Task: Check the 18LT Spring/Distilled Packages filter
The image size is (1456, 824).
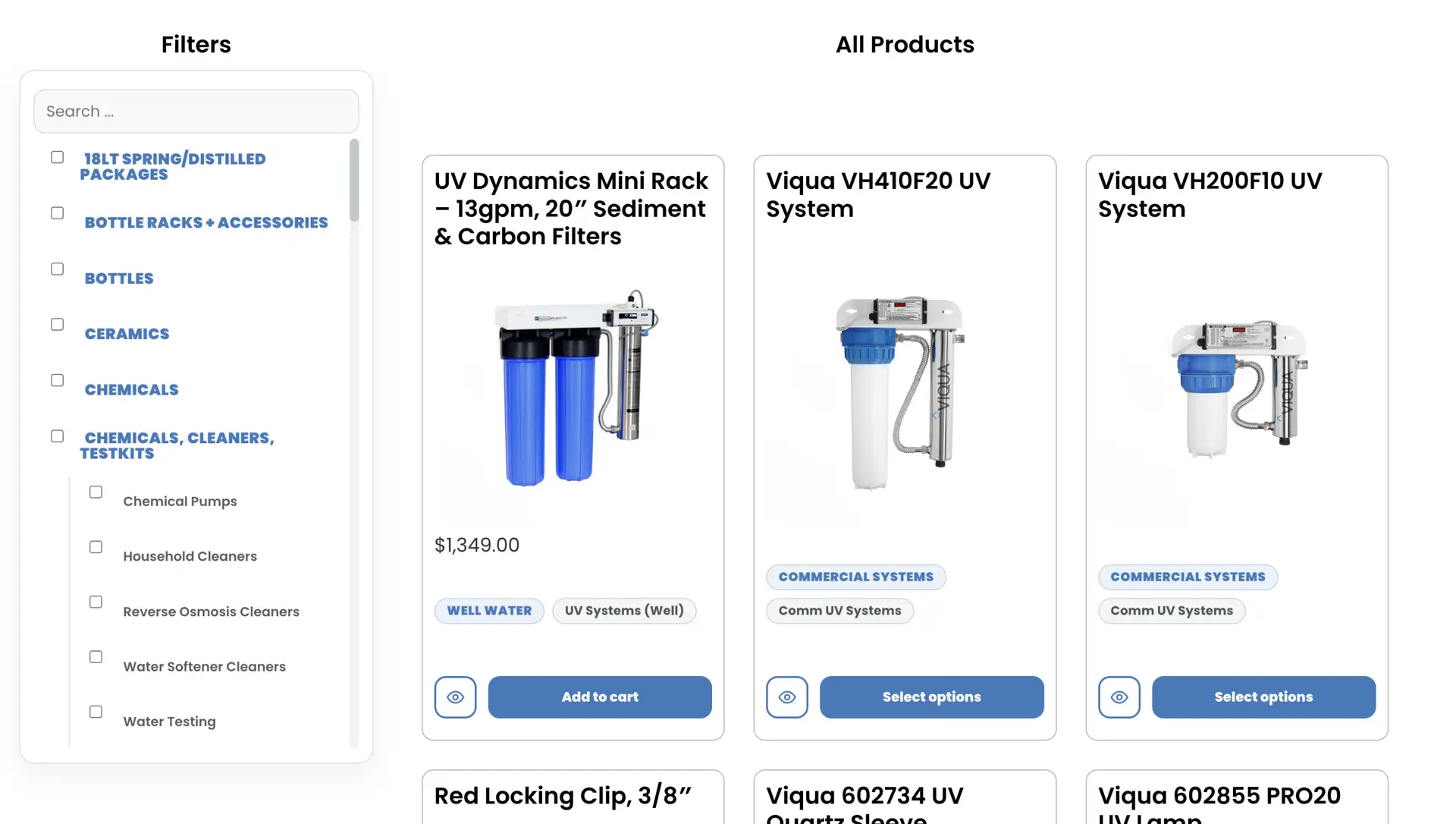Action: [57, 157]
